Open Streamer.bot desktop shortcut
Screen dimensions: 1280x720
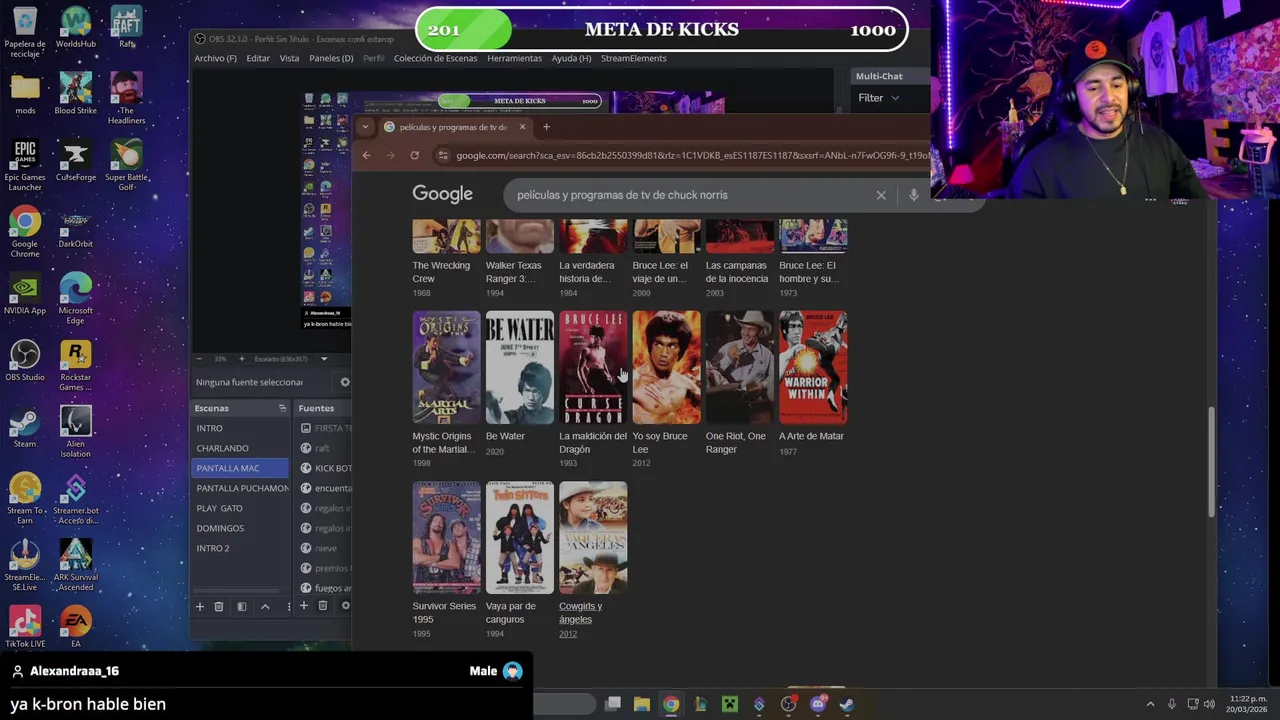[x=76, y=499]
